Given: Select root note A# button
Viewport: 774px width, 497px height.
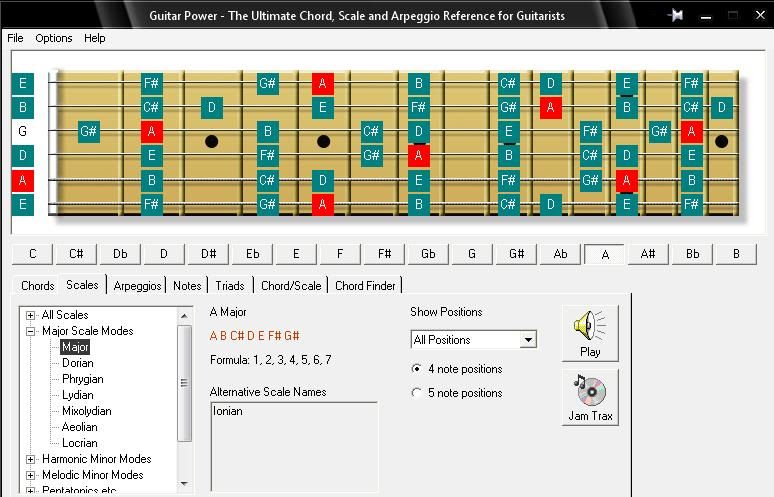Looking at the screenshot, I should 648,254.
